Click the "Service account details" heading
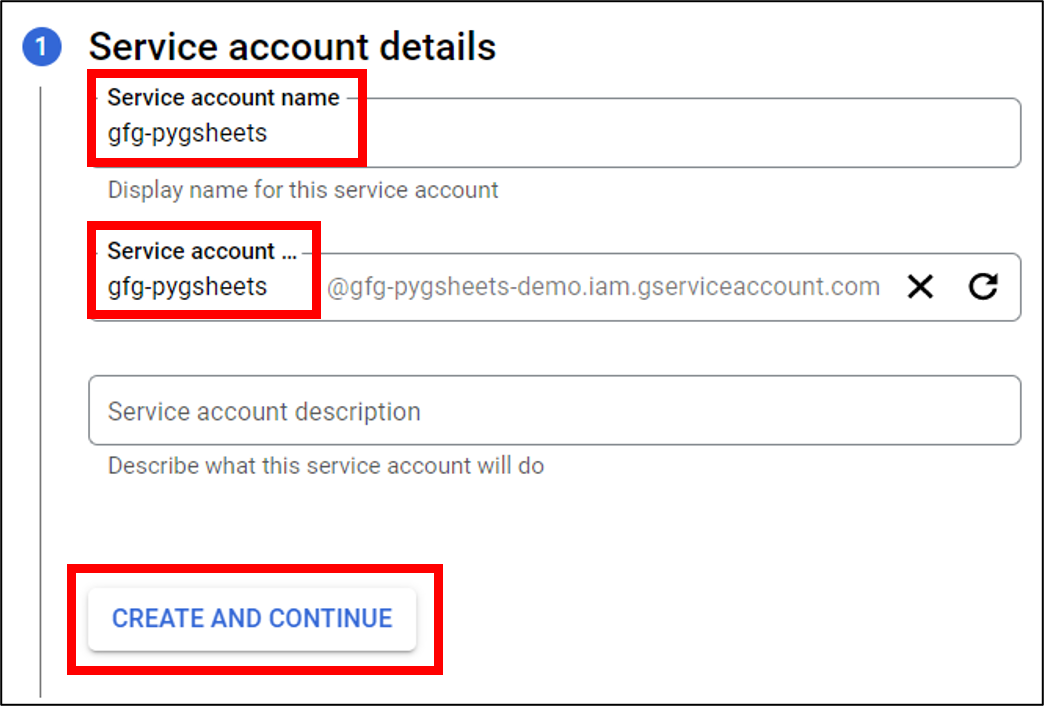 [x=292, y=47]
